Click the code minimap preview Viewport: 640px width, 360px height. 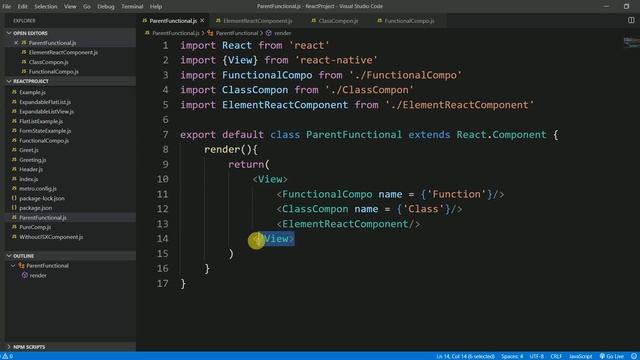pyautogui.click(x=631, y=42)
